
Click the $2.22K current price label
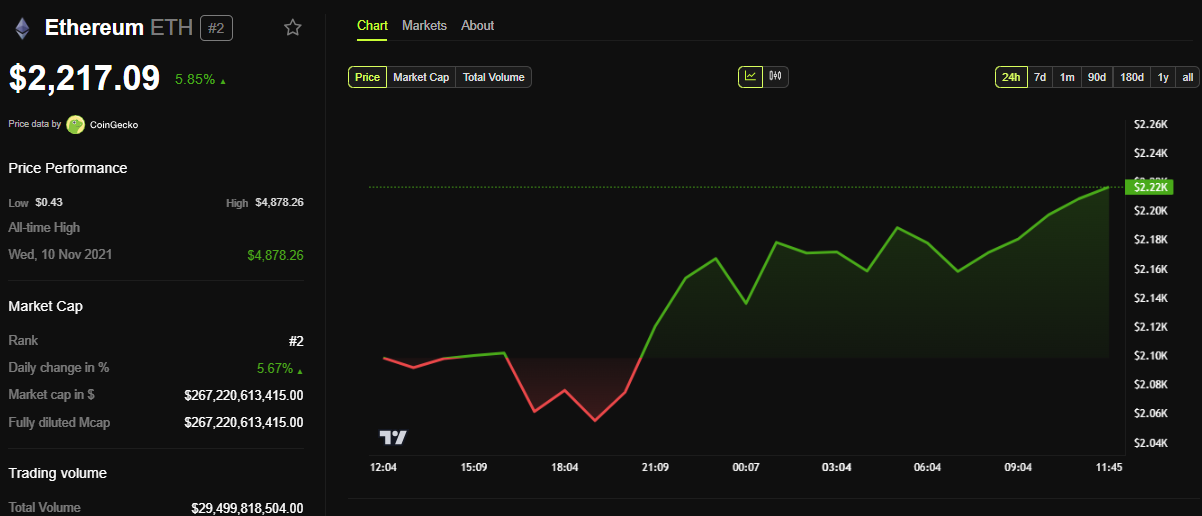1148,187
